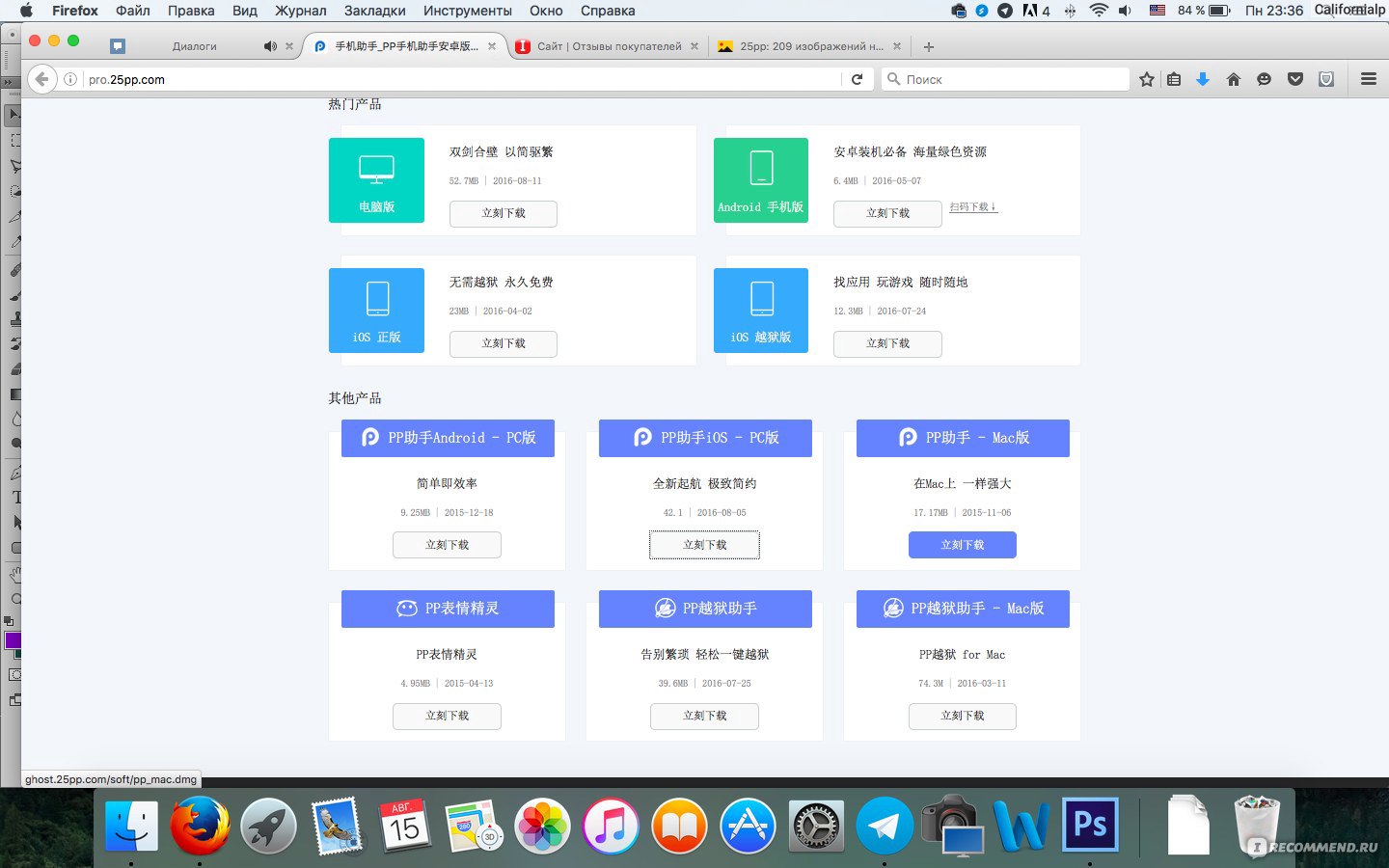Open the volume control in the menu bar
Screen dimensions: 1389x868
tap(1125, 11)
